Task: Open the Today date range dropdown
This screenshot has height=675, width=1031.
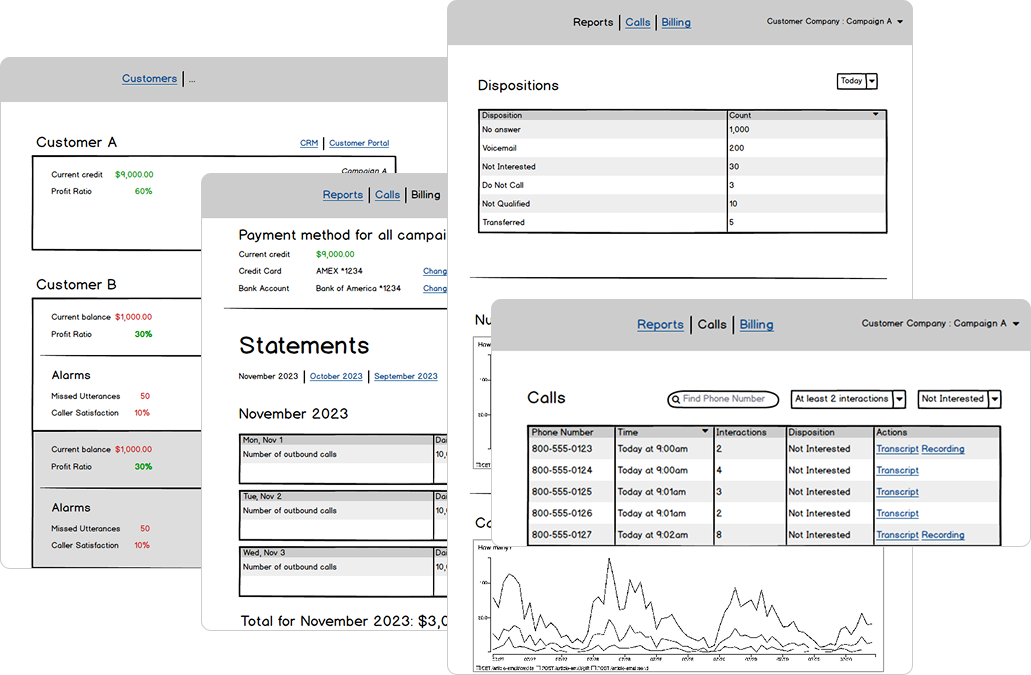Action: point(871,81)
